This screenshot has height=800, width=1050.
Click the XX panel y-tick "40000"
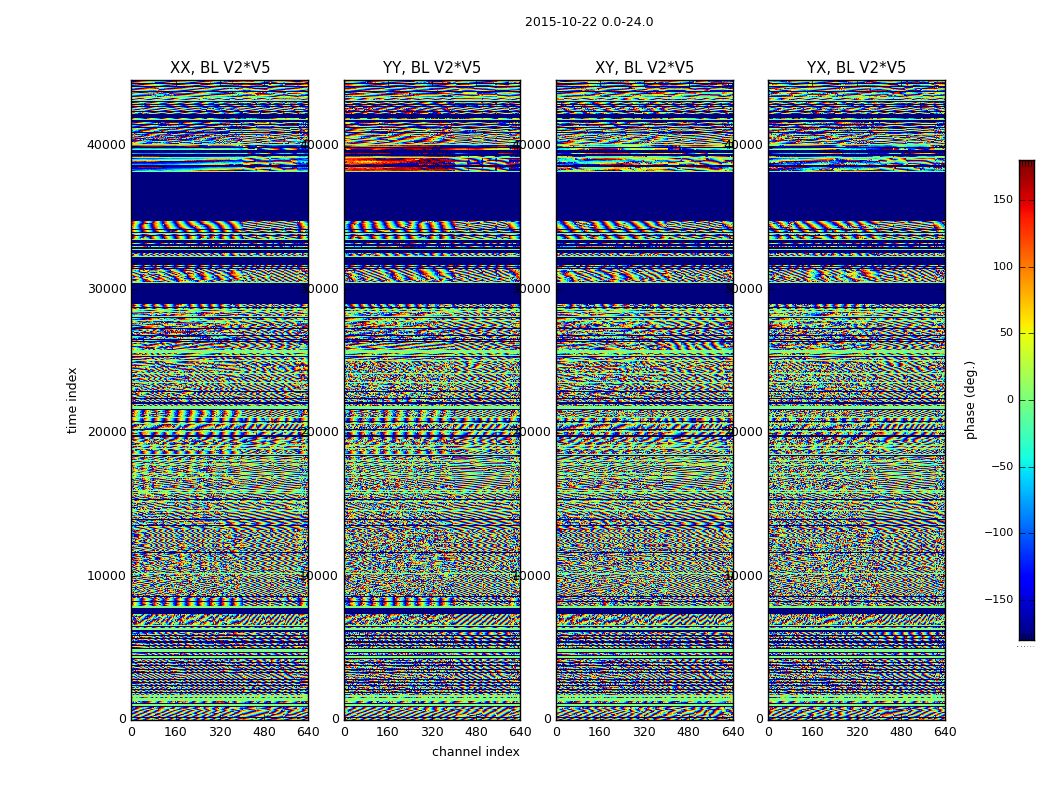pyautogui.click(x=106, y=145)
